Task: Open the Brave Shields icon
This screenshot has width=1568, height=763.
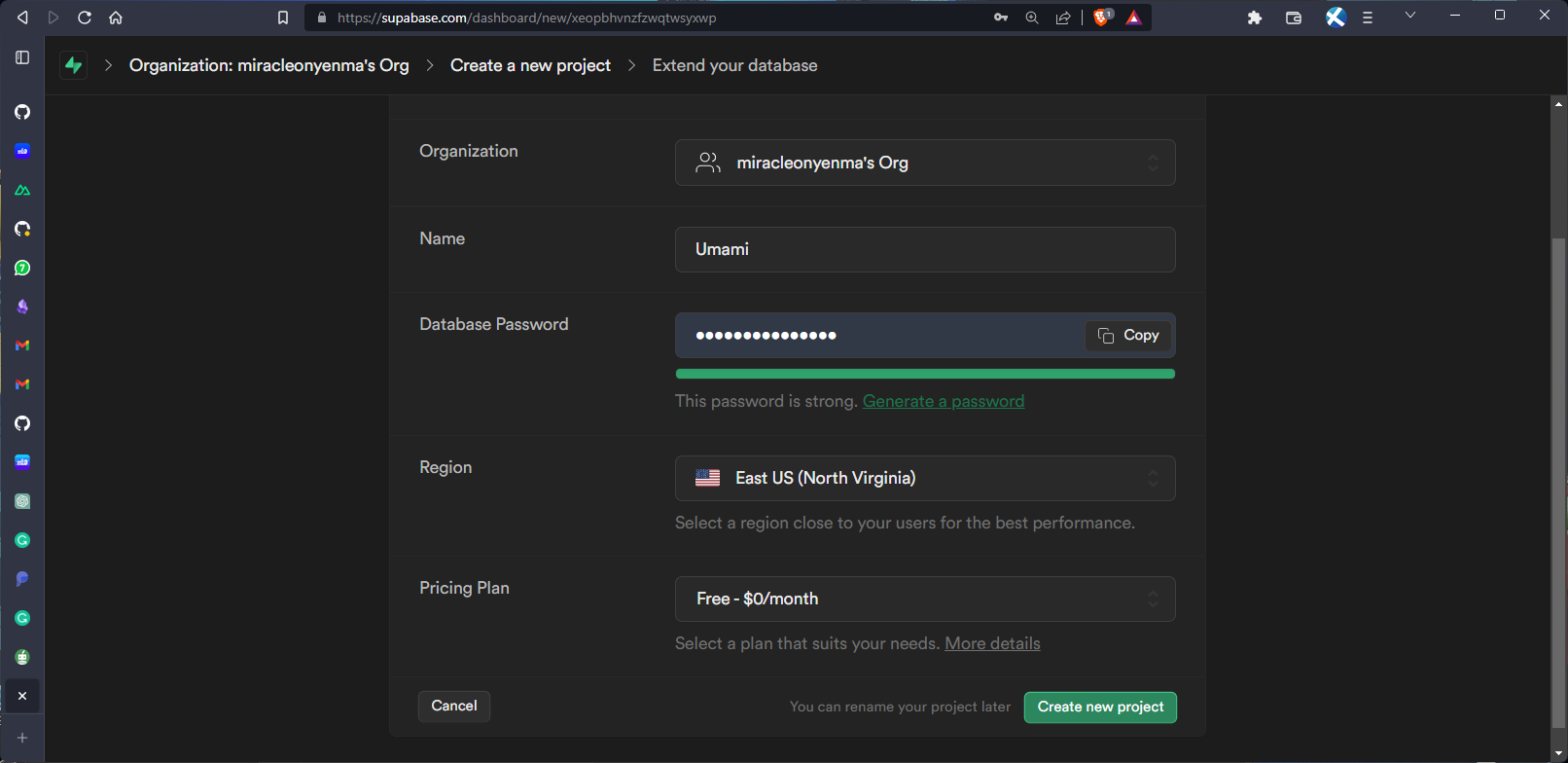Action: pyautogui.click(x=1102, y=18)
